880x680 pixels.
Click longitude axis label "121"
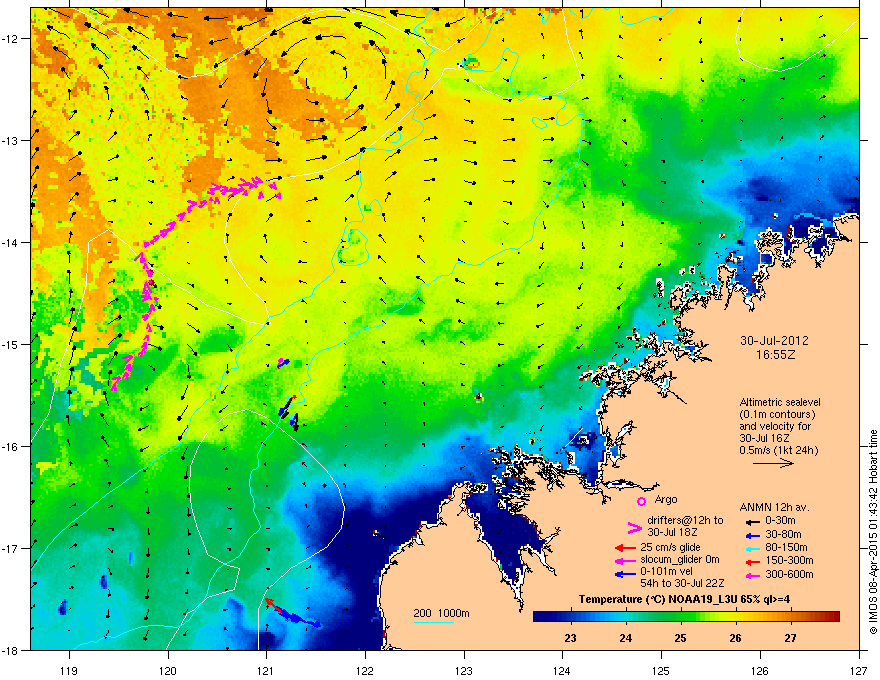pos(266,670)
